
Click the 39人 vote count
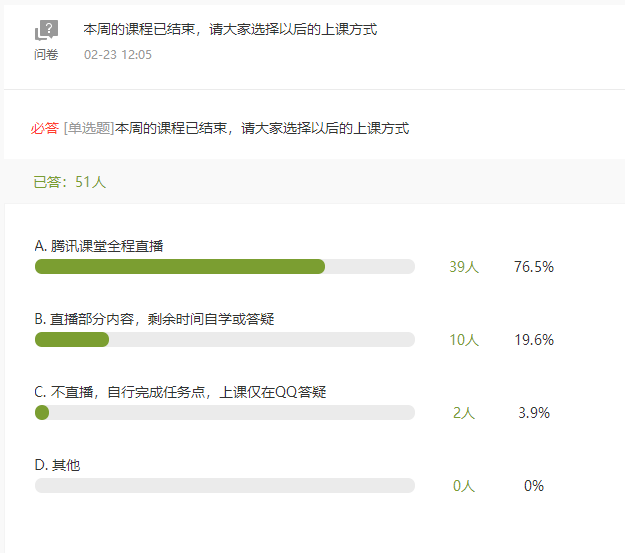464,267
